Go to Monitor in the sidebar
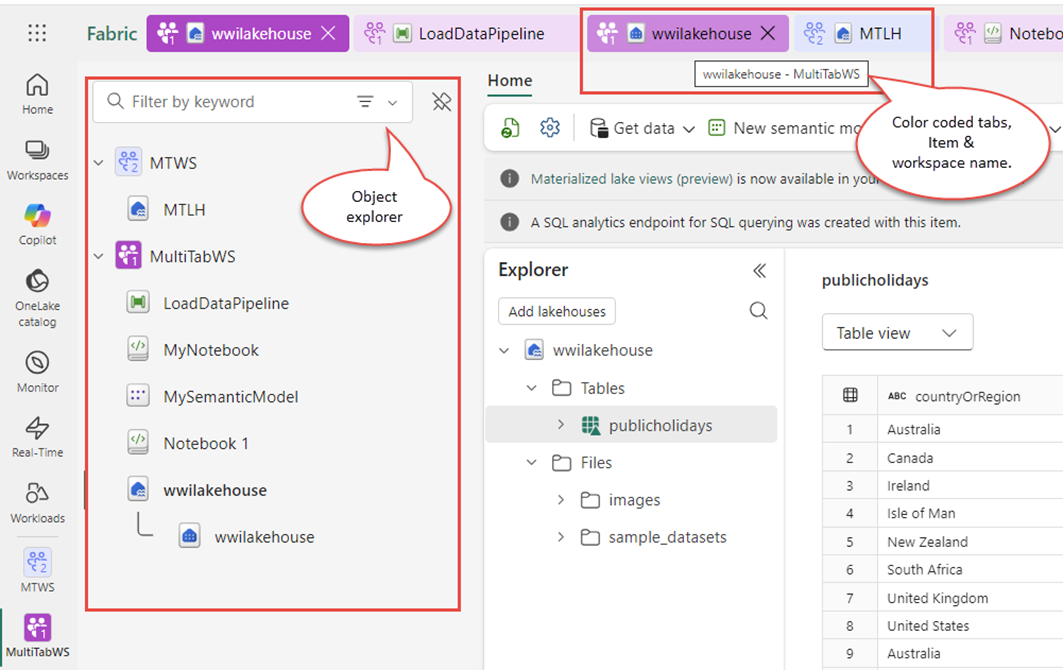Image resolution: width=1063 pixels, height=670 pixels. point(37,370)
